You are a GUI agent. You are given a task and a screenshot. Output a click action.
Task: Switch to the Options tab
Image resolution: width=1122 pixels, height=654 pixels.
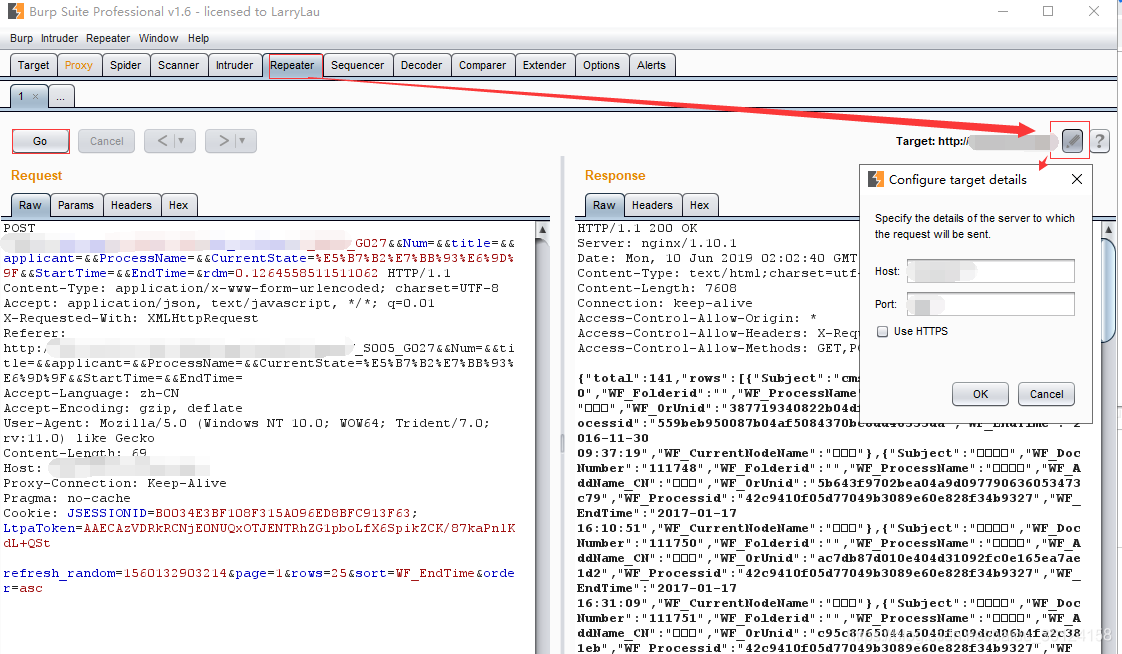601,65
